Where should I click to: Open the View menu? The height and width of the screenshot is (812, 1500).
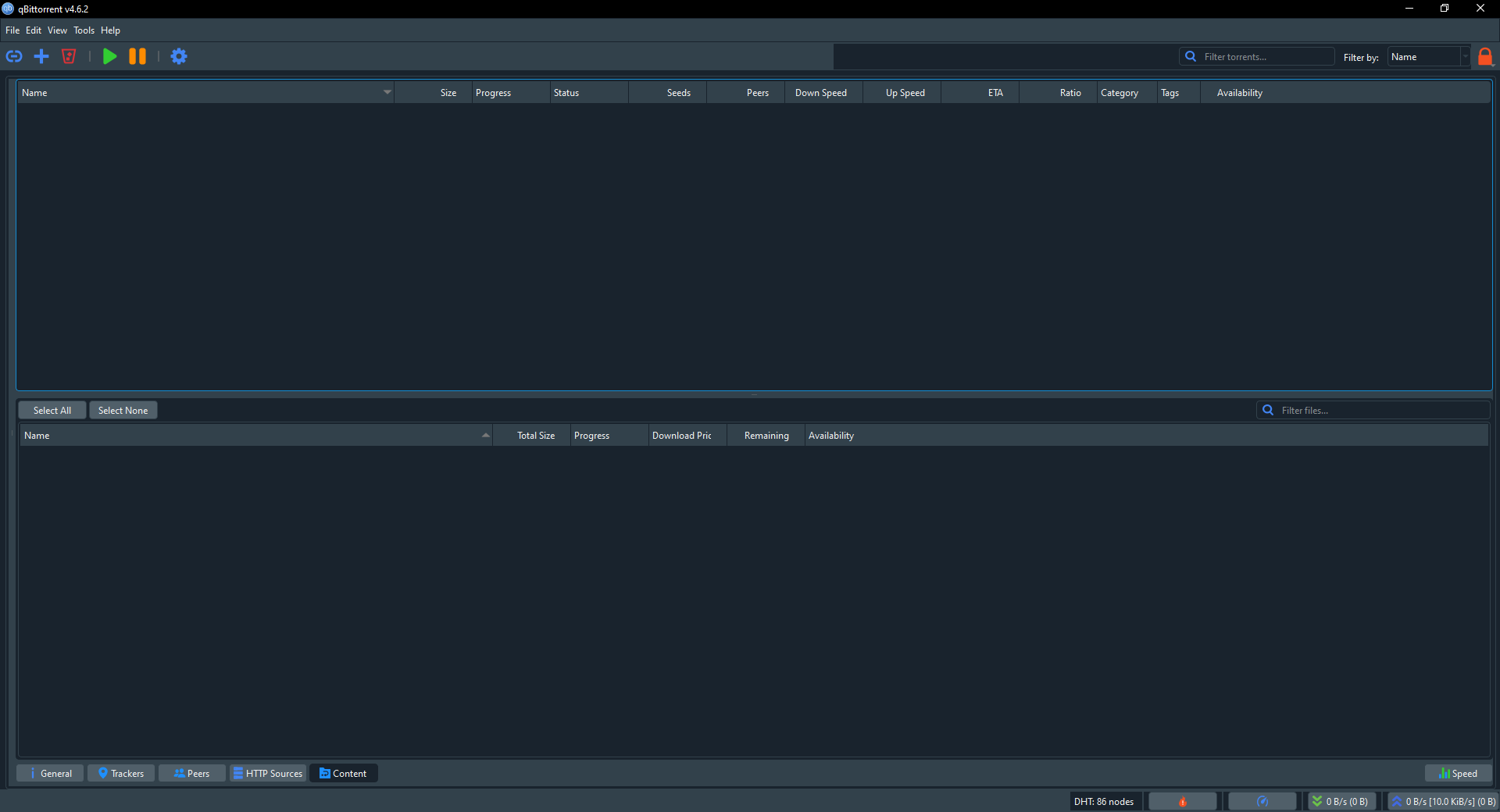coord(57,30)
